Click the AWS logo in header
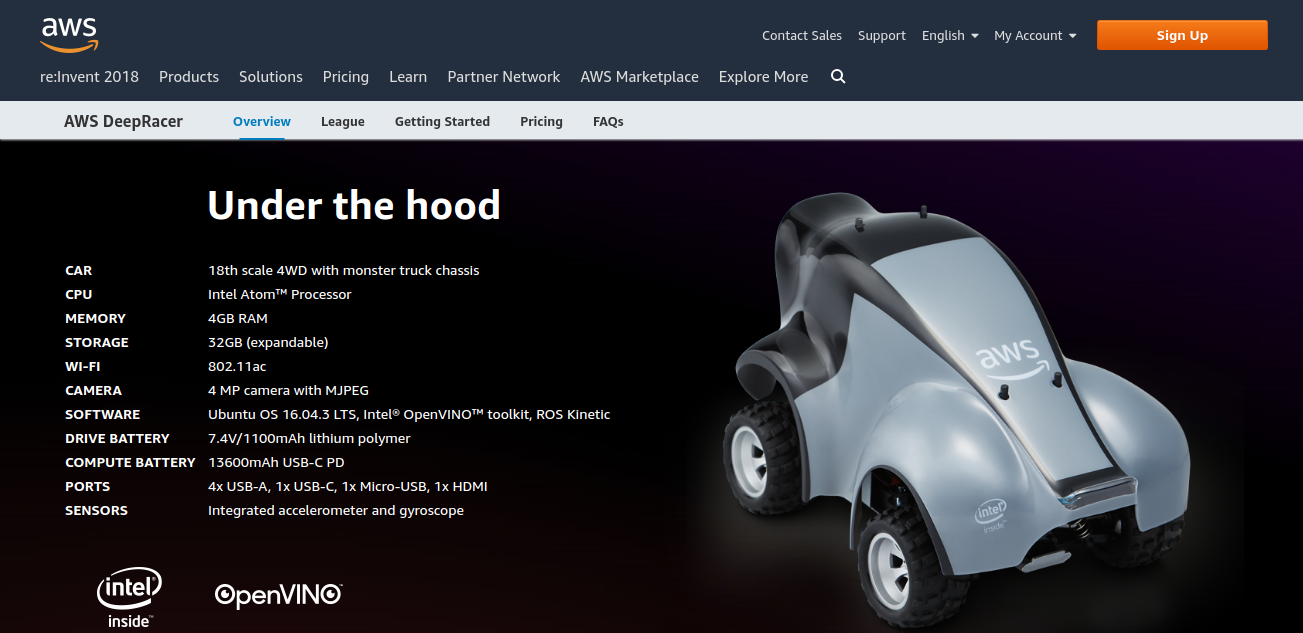The image size is (1303, 633). [69, 35]
